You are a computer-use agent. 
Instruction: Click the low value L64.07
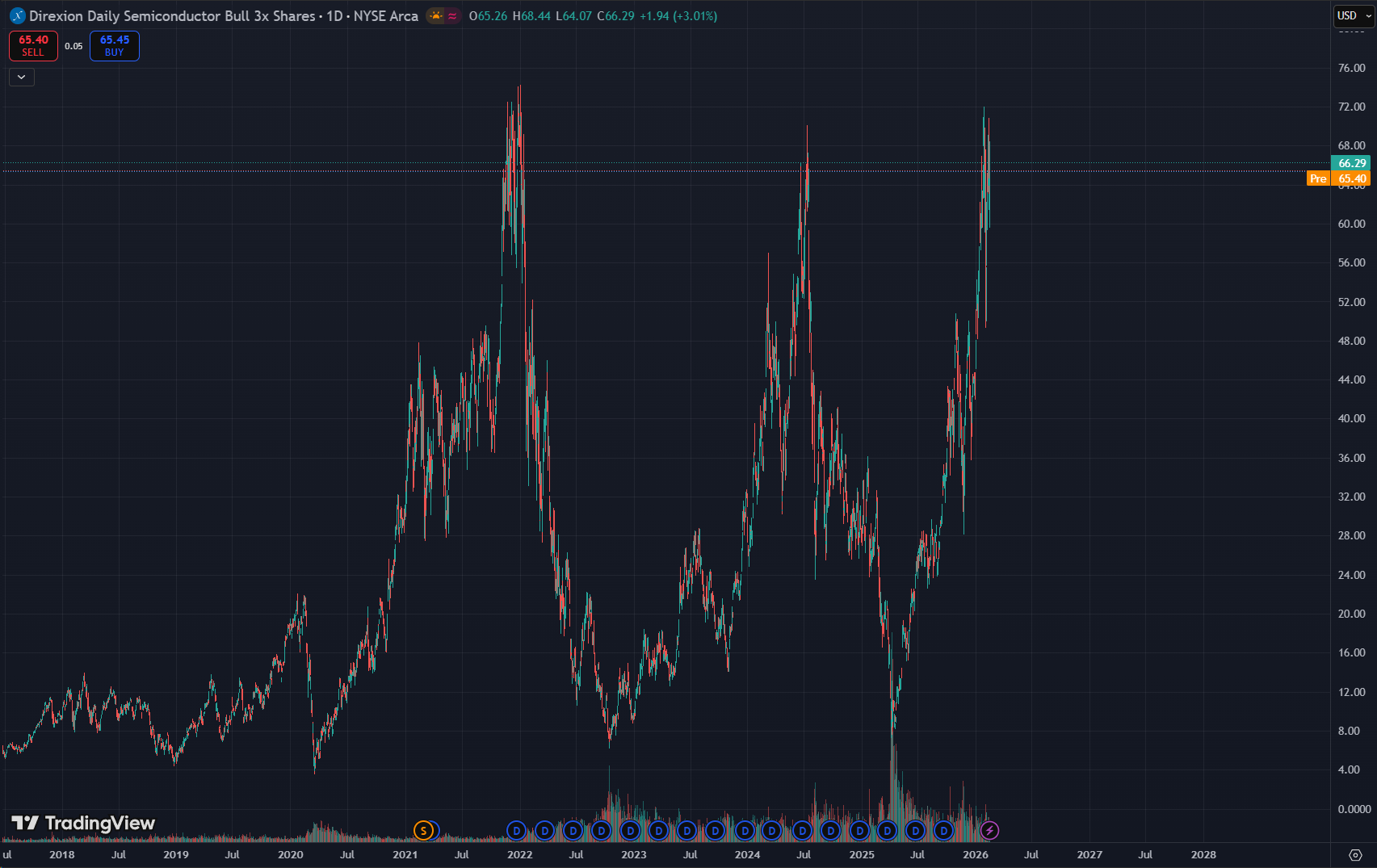573,16
